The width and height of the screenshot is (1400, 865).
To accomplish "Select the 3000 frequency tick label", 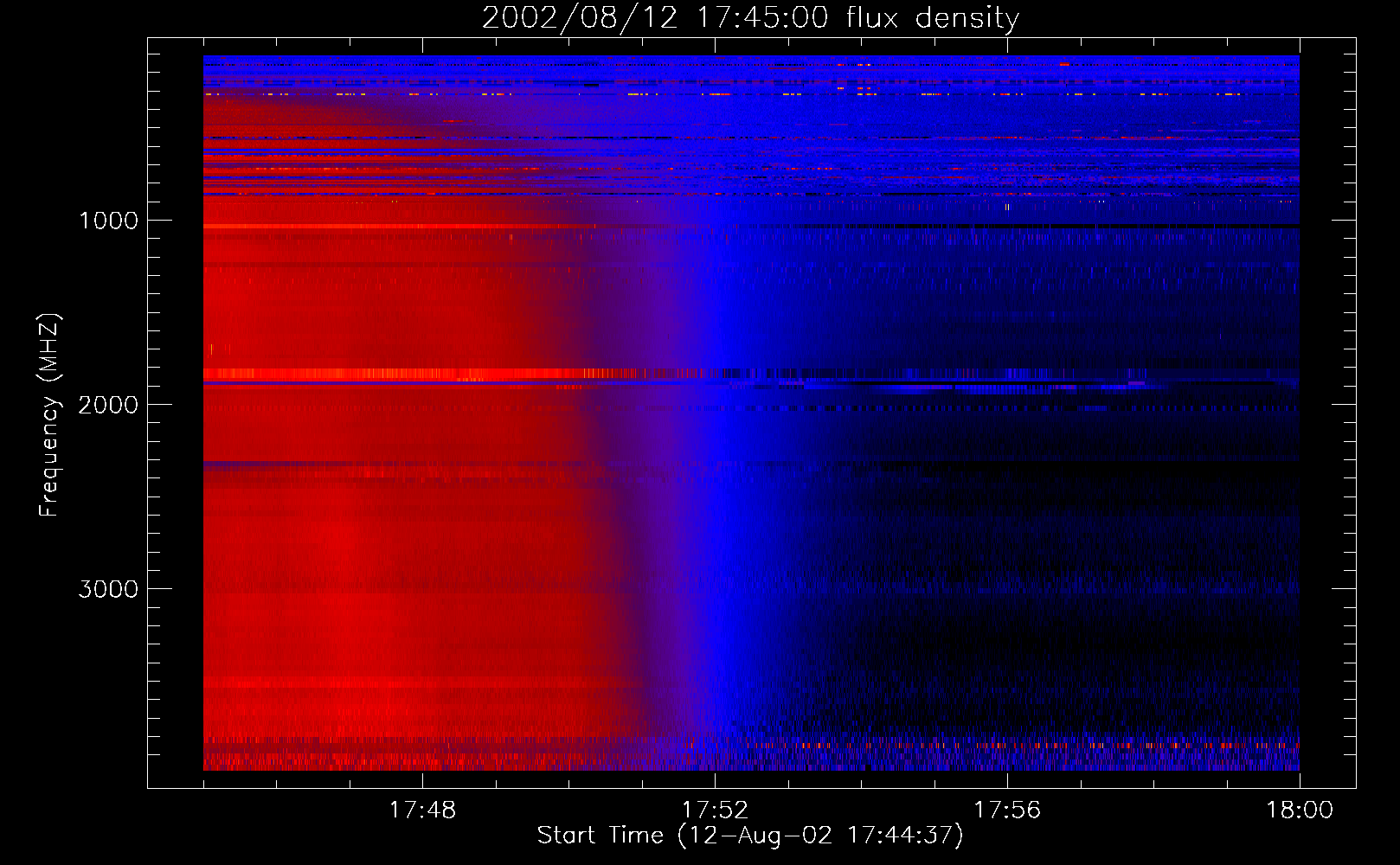I will click(x=108, y=589).
